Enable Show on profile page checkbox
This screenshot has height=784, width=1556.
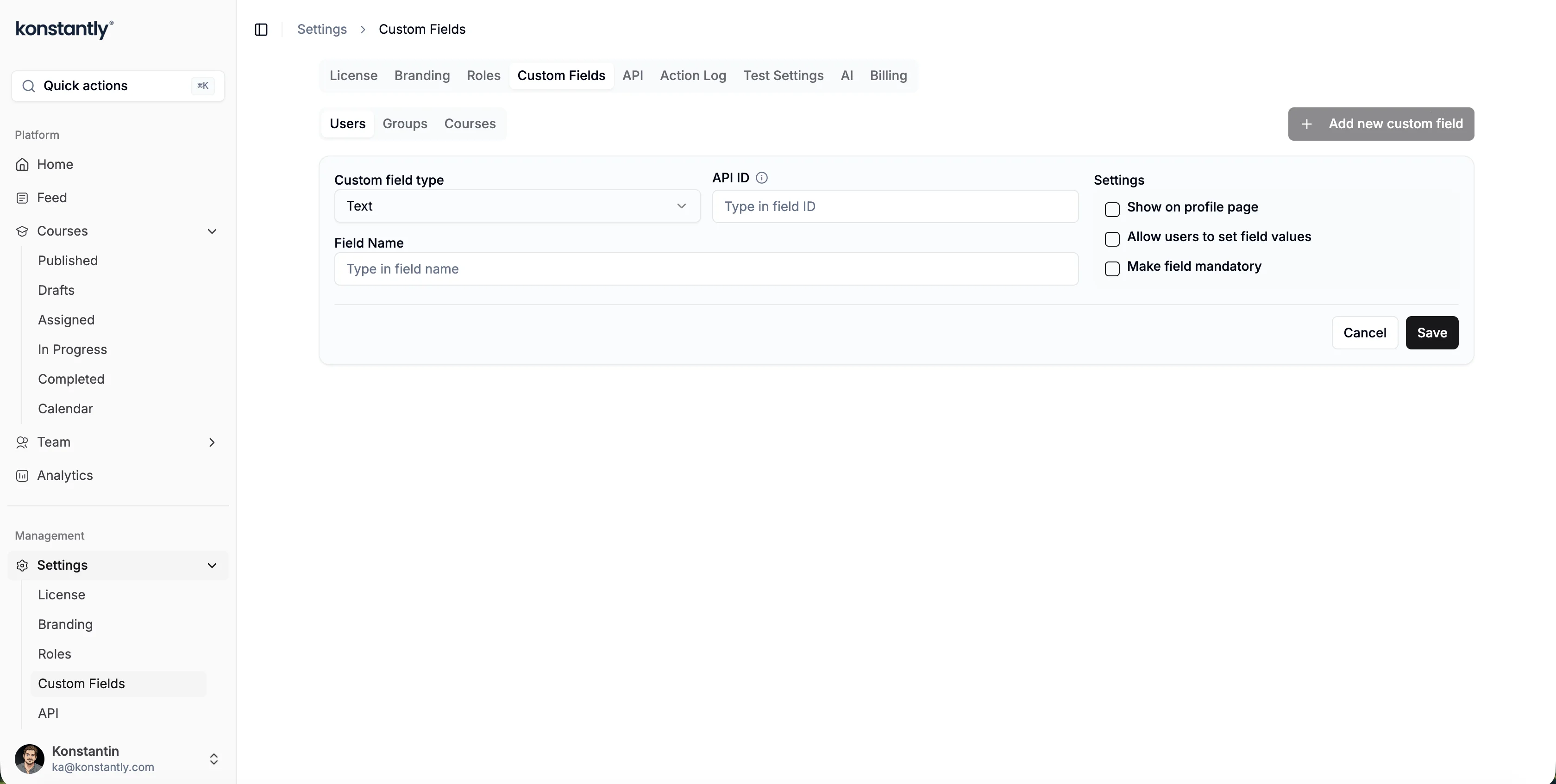pyautogui.click(x=1112, y=210)
